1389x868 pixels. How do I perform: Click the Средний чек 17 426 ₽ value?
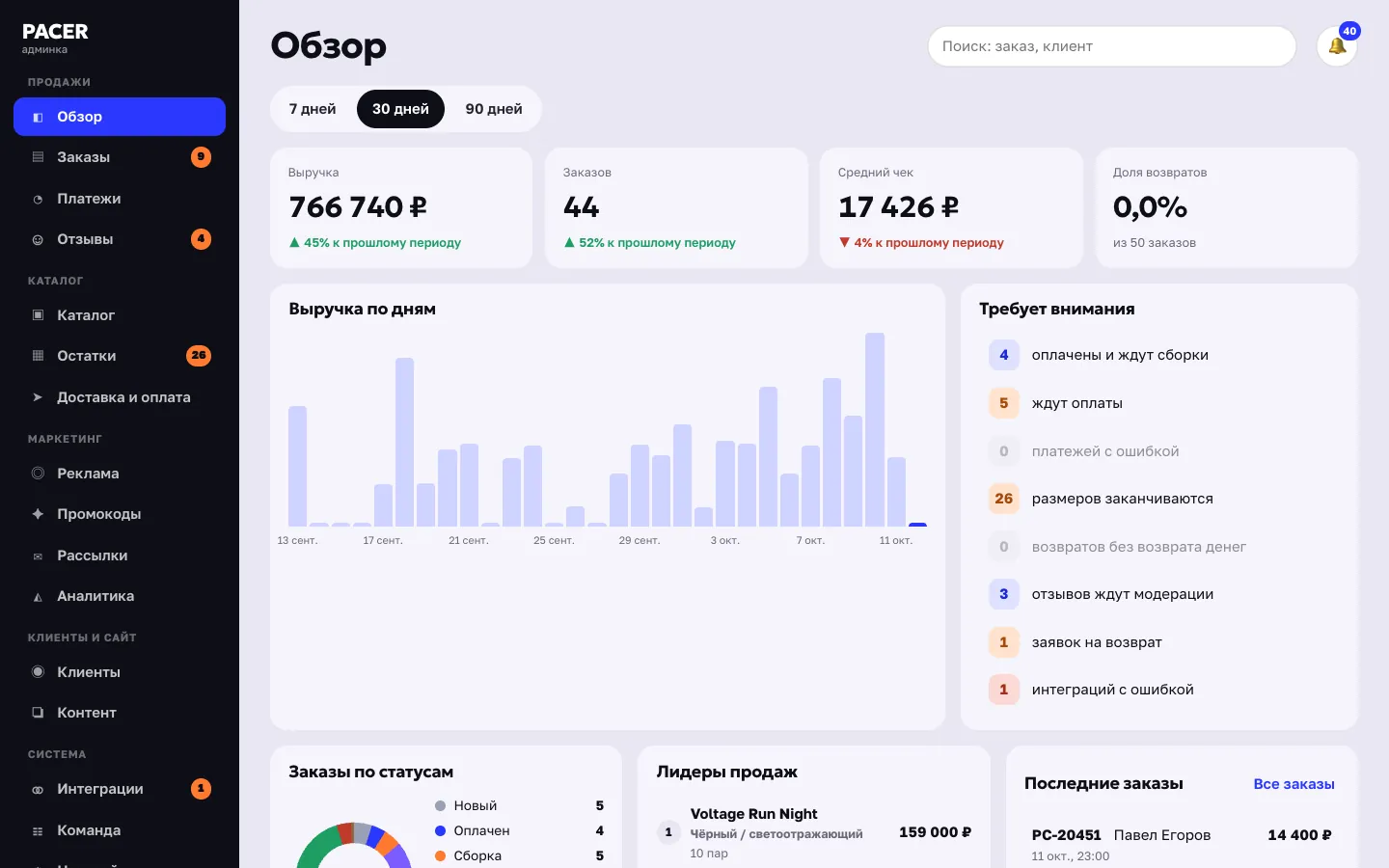tap(899, 207)
